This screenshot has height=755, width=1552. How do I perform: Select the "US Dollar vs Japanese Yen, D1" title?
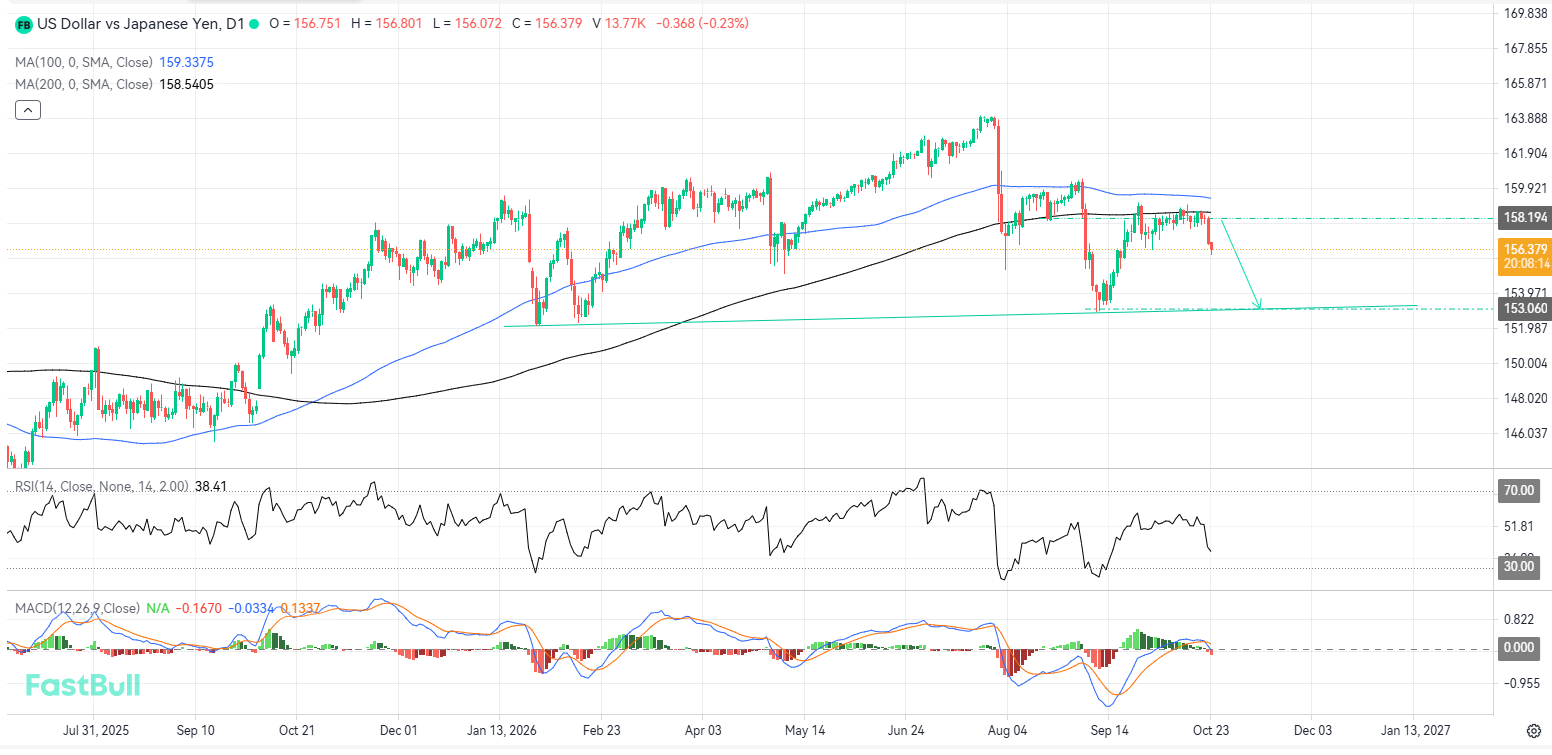(139, 23)
